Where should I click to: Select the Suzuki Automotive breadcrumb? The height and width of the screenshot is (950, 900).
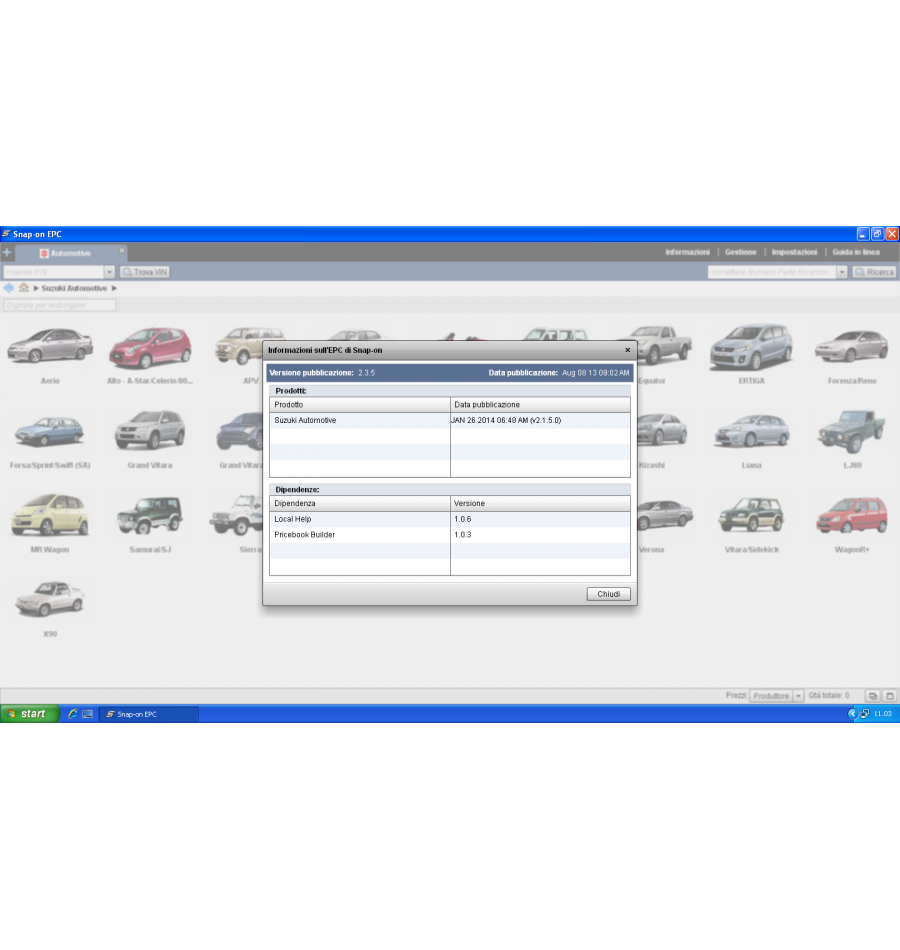pos(74,288)
